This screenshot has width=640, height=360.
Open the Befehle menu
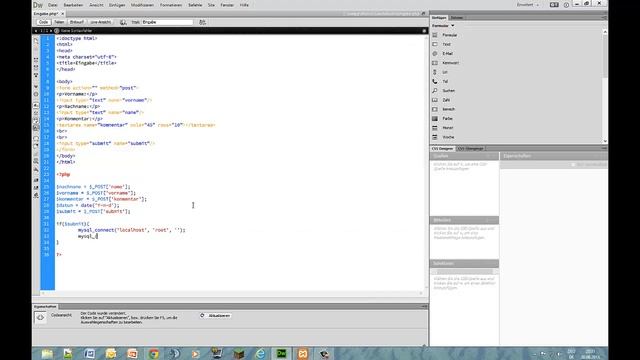pos(195,5)
